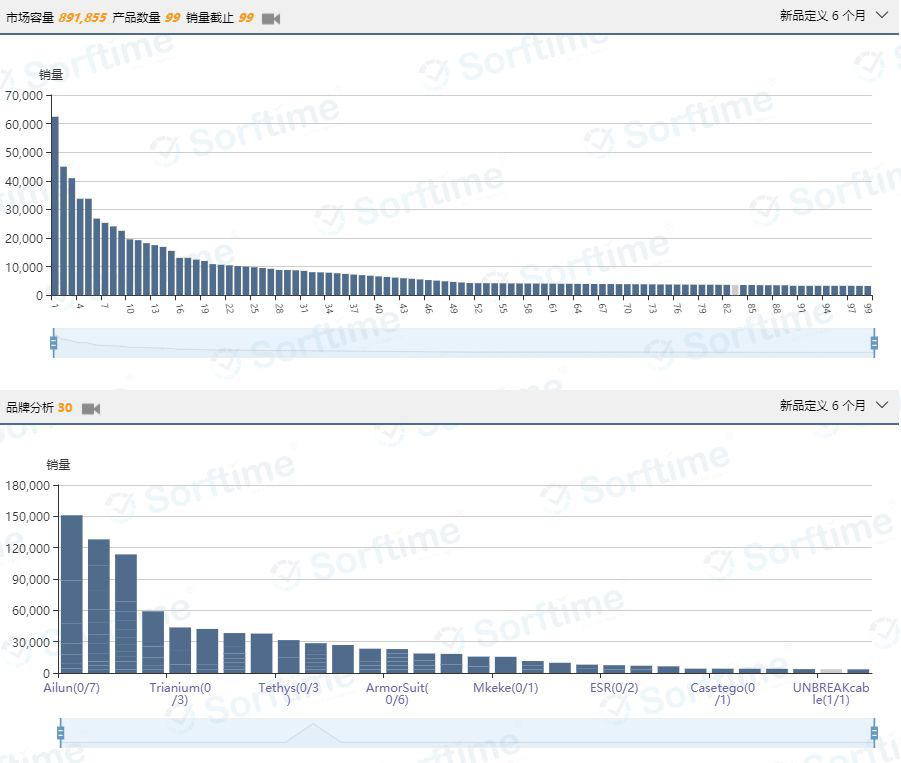Viewport: 901px width, 763px height.
Task: Click left zoom handle under brand chart
Action: (61, 732)
